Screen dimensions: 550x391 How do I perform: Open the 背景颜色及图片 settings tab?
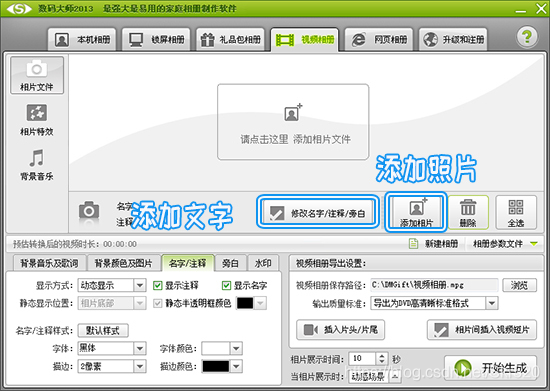tap(123, 263)
